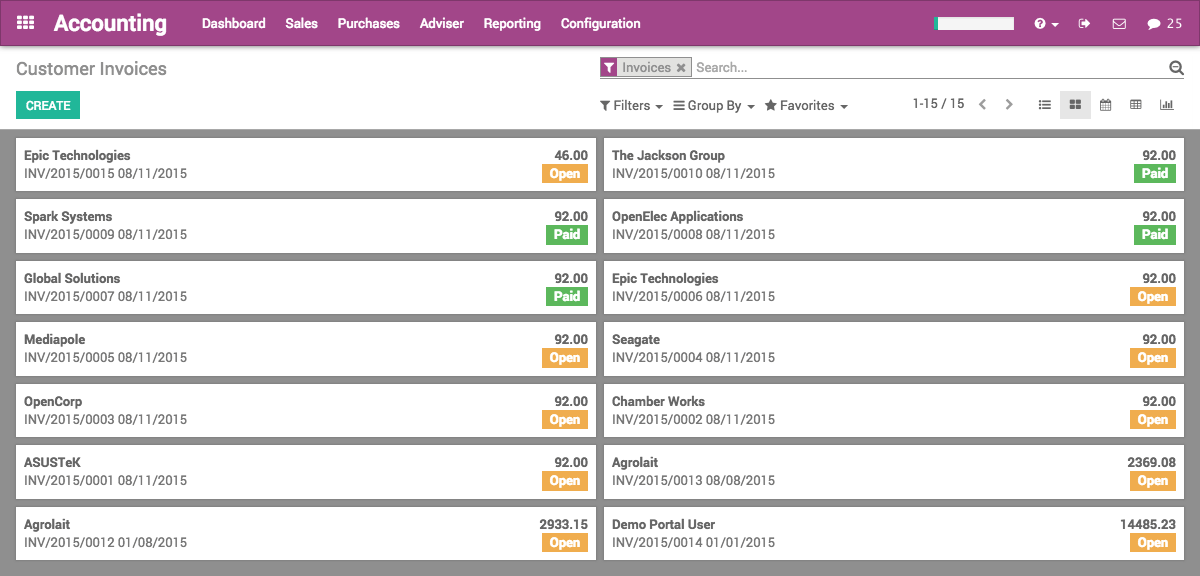Open the Filters dropdown

[x=630, y=105]
